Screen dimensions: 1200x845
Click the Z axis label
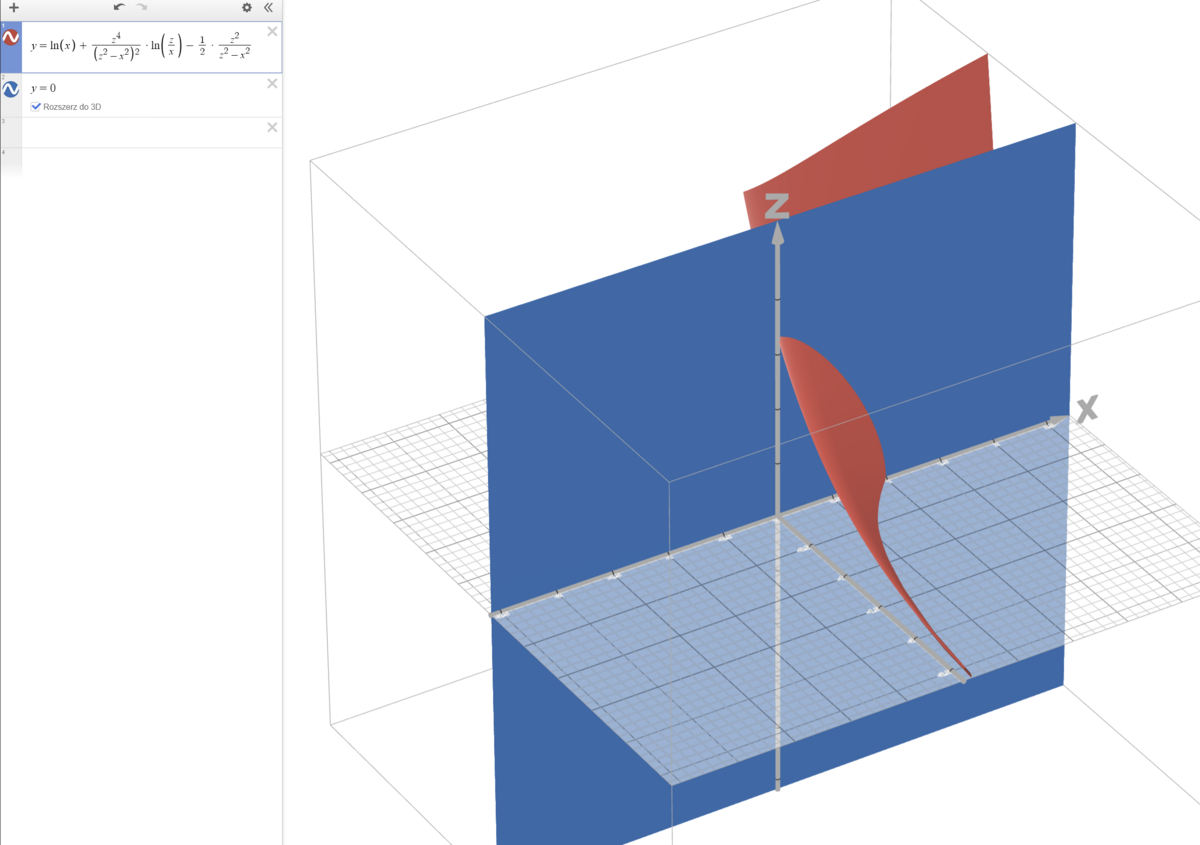[x=777, y=206]
